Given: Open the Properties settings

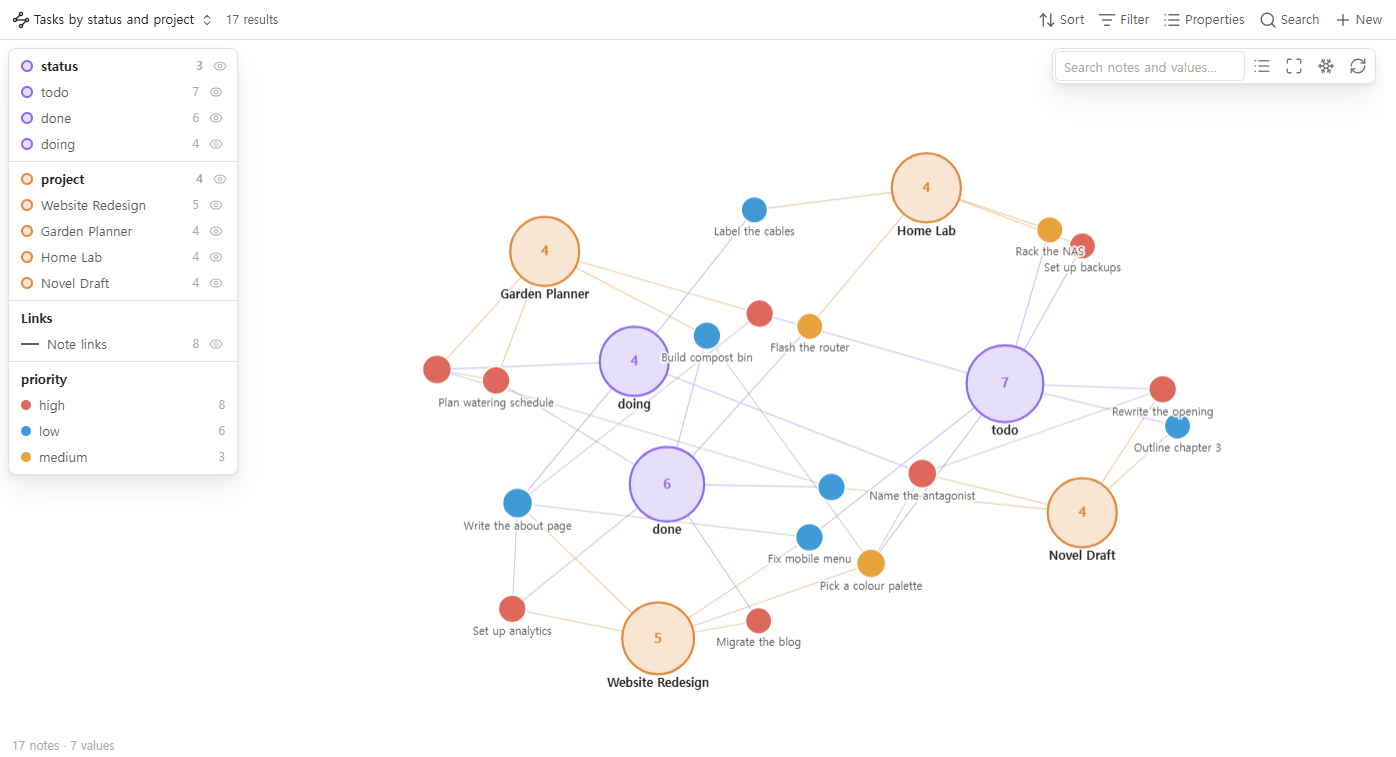Looking at the screenshot, I should coord(1204,20).
